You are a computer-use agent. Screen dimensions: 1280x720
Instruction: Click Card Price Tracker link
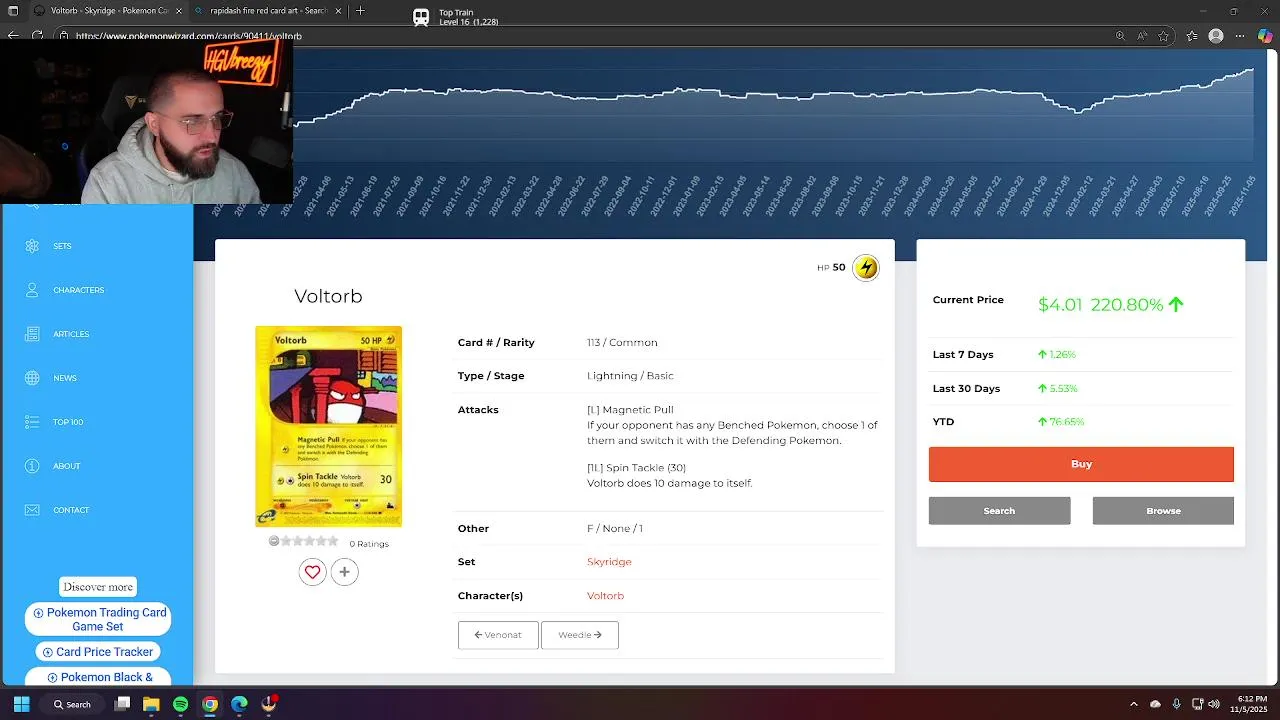[x=98, y=652]
